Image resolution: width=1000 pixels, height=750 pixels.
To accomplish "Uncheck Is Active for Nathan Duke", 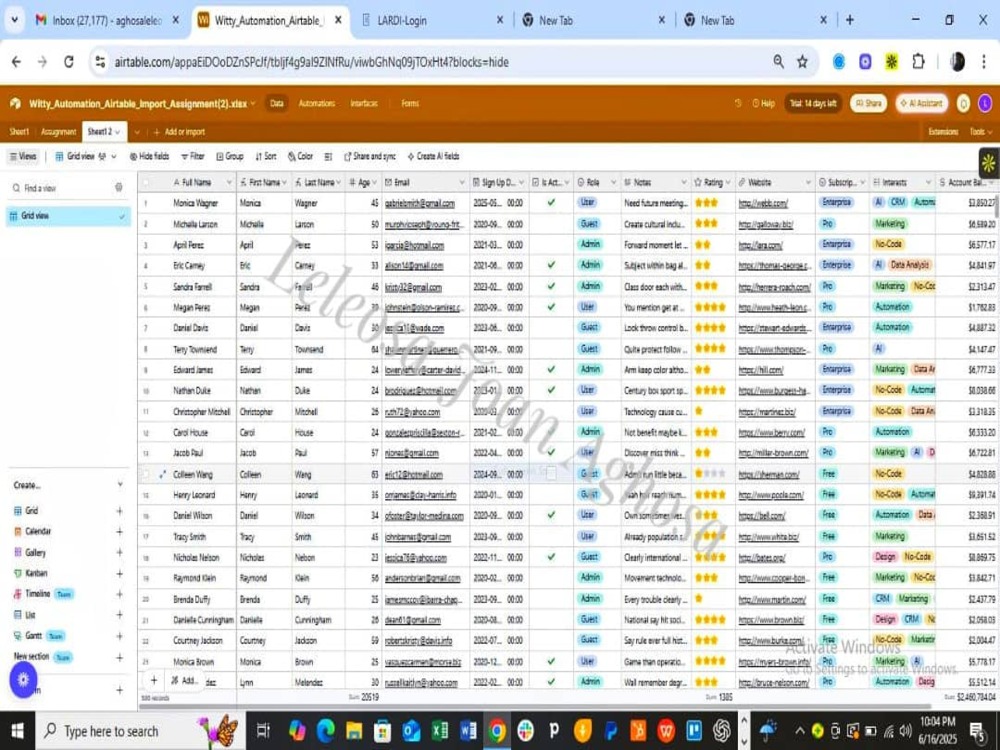I will point(551,390).
